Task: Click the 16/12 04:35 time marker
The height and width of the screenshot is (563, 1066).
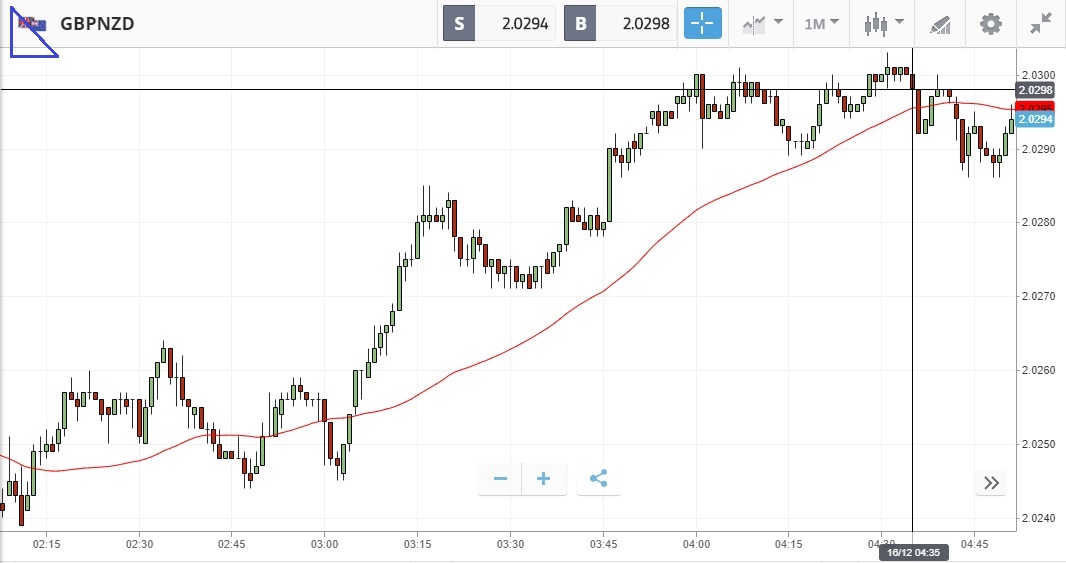Action: coord(913,553)
